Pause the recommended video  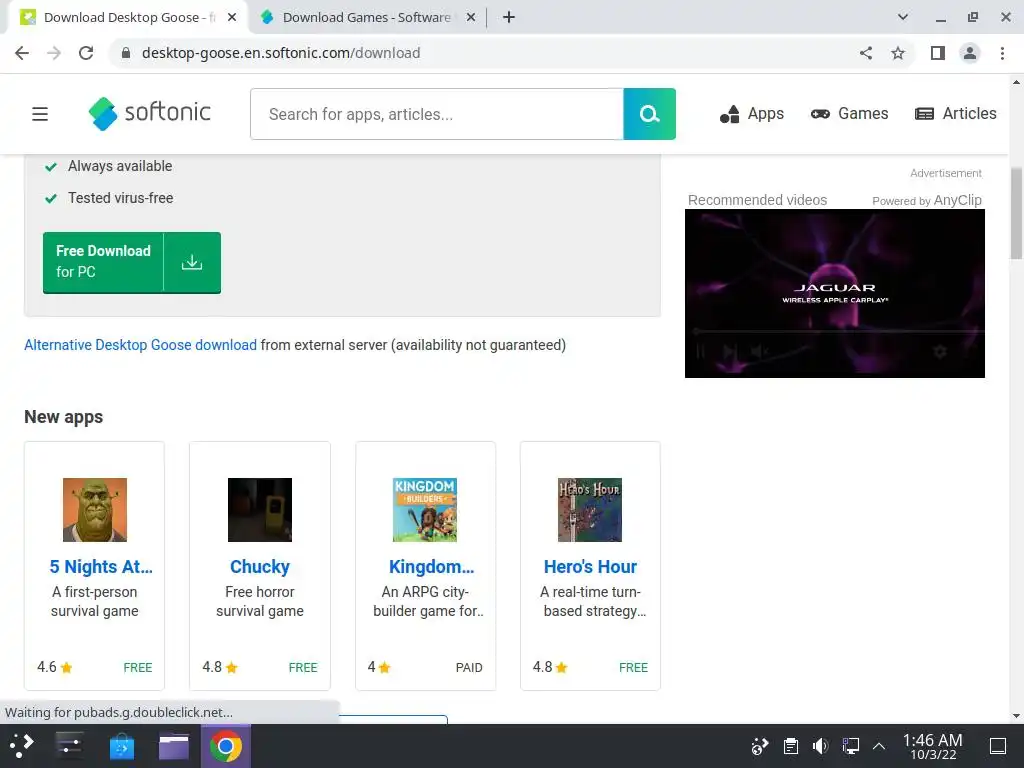tap(701, 352)
